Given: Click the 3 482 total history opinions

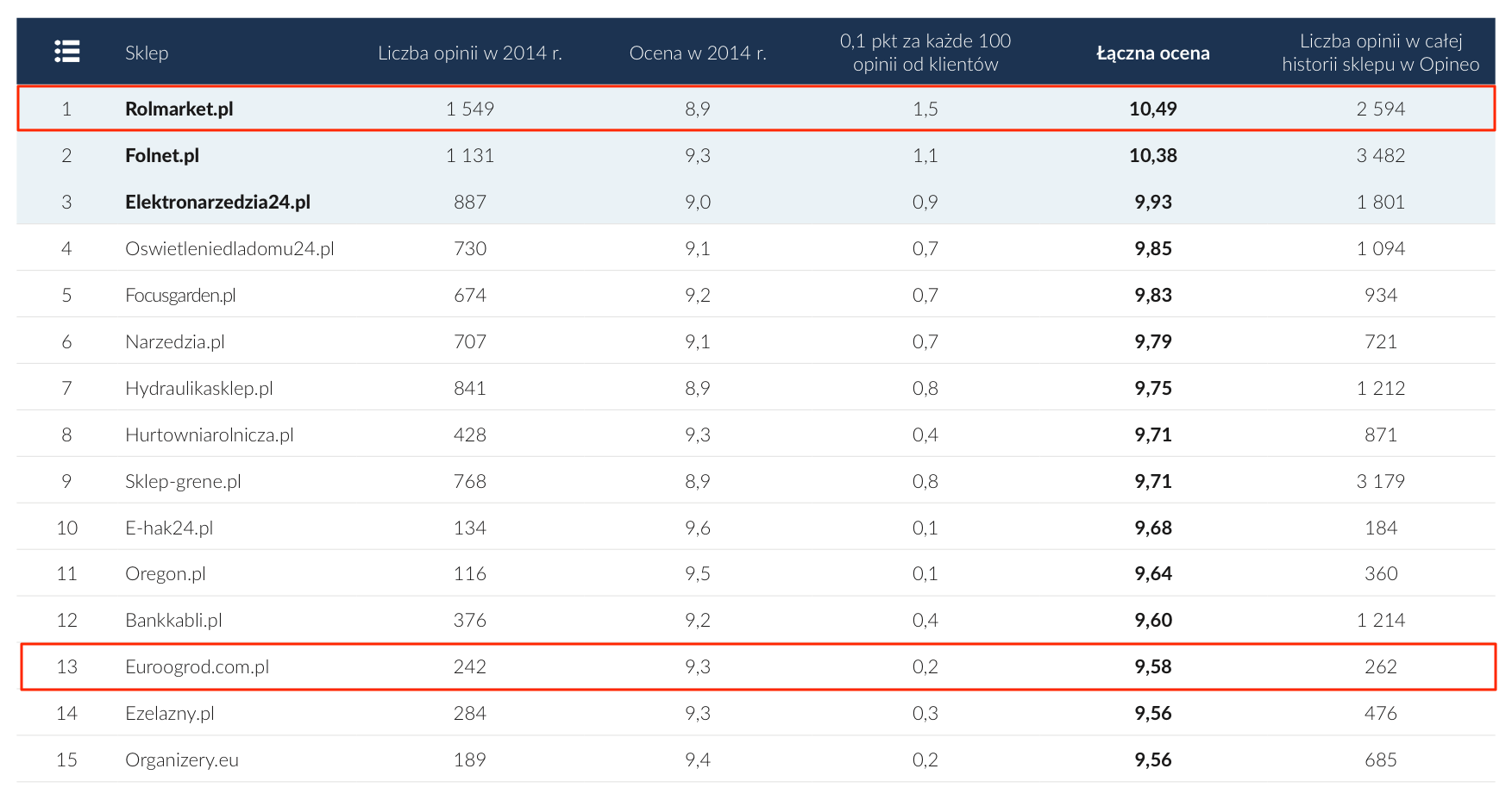Looking at the screenshot, I should [x=1381, y=155].
